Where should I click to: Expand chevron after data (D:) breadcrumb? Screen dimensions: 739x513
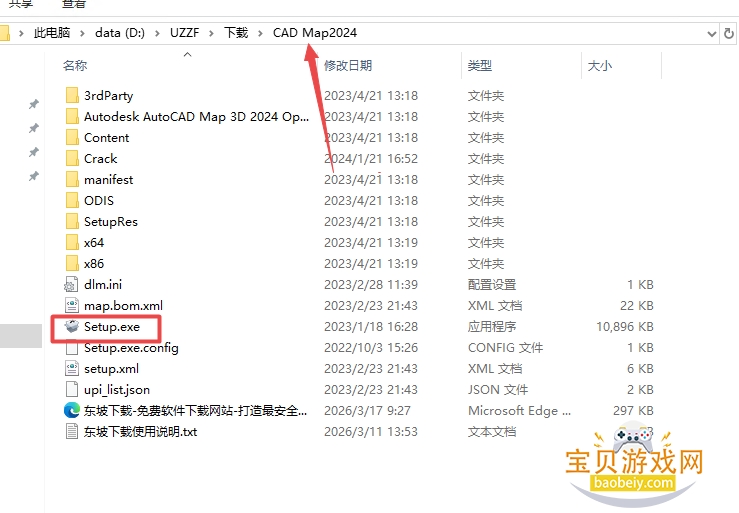(157, 33)
